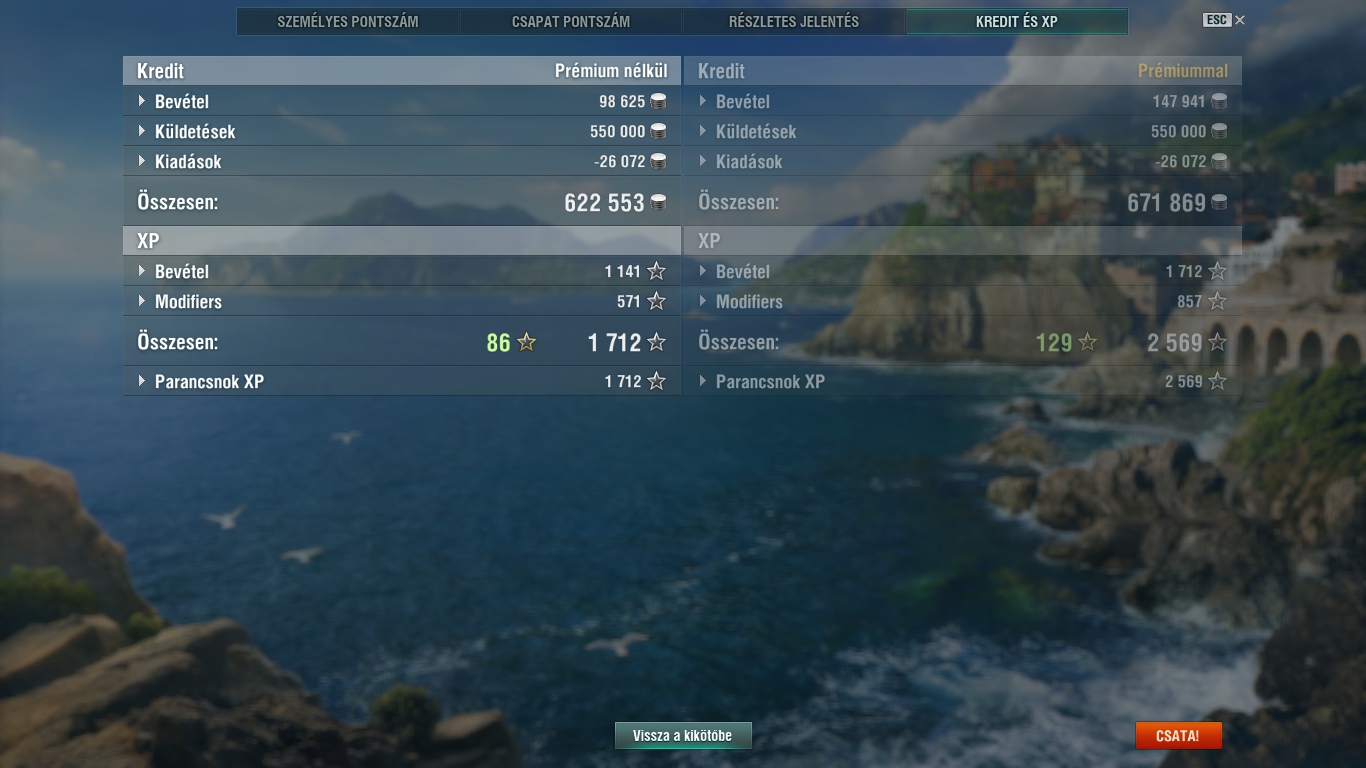Expand the Küldetések credit row

[402, 131]
